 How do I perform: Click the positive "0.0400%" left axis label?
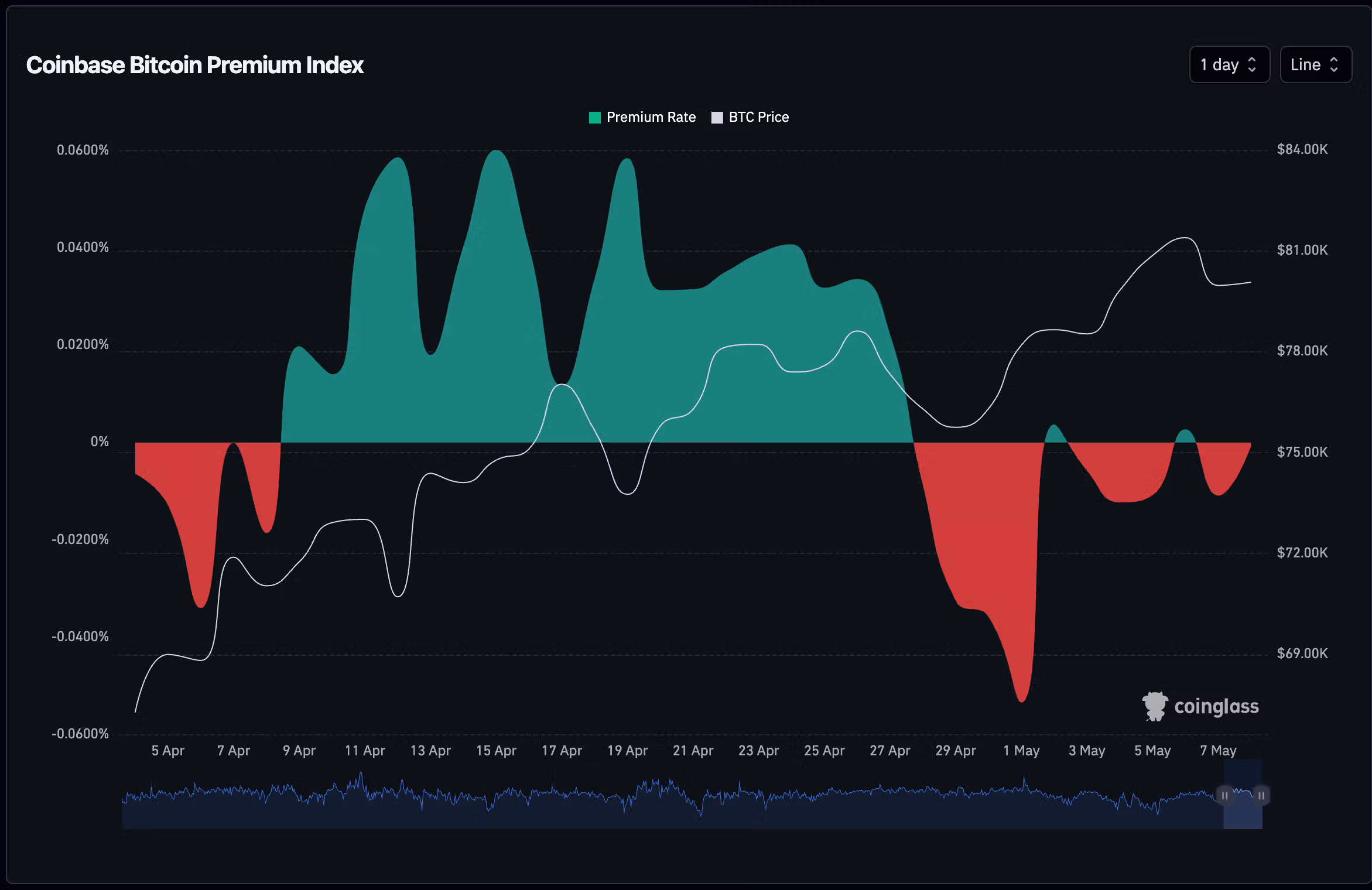tap(83, 247)
